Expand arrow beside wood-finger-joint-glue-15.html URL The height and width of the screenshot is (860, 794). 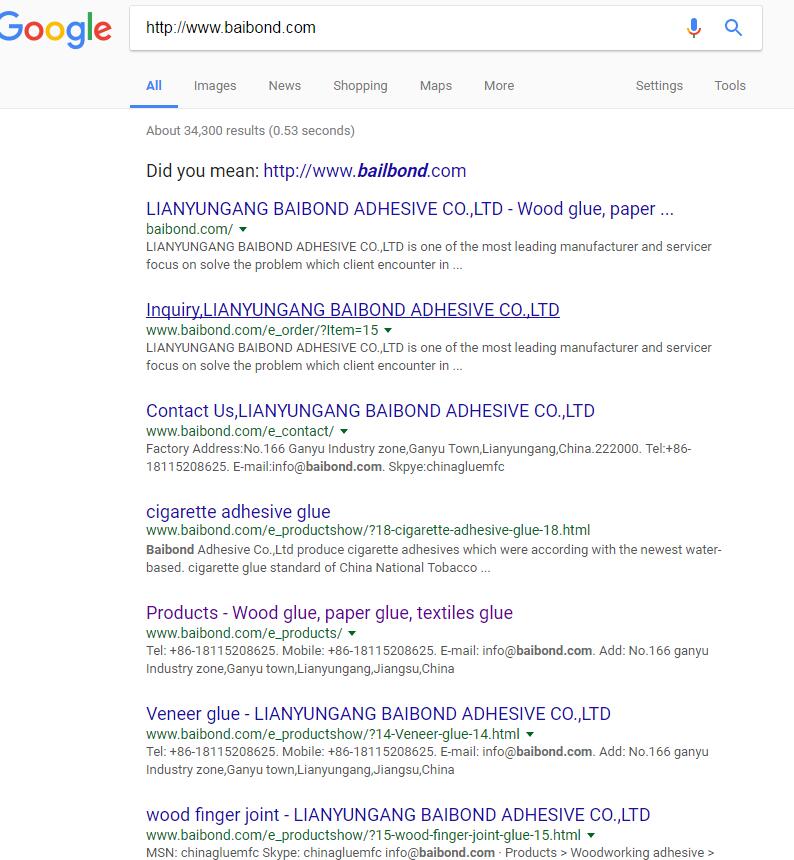[591, 835]
